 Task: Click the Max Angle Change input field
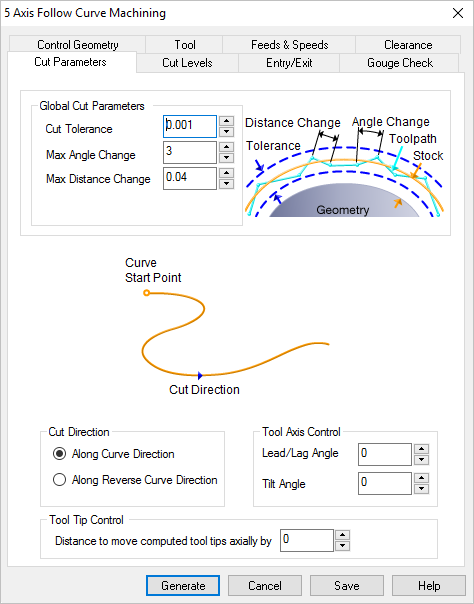pos(190,152)
